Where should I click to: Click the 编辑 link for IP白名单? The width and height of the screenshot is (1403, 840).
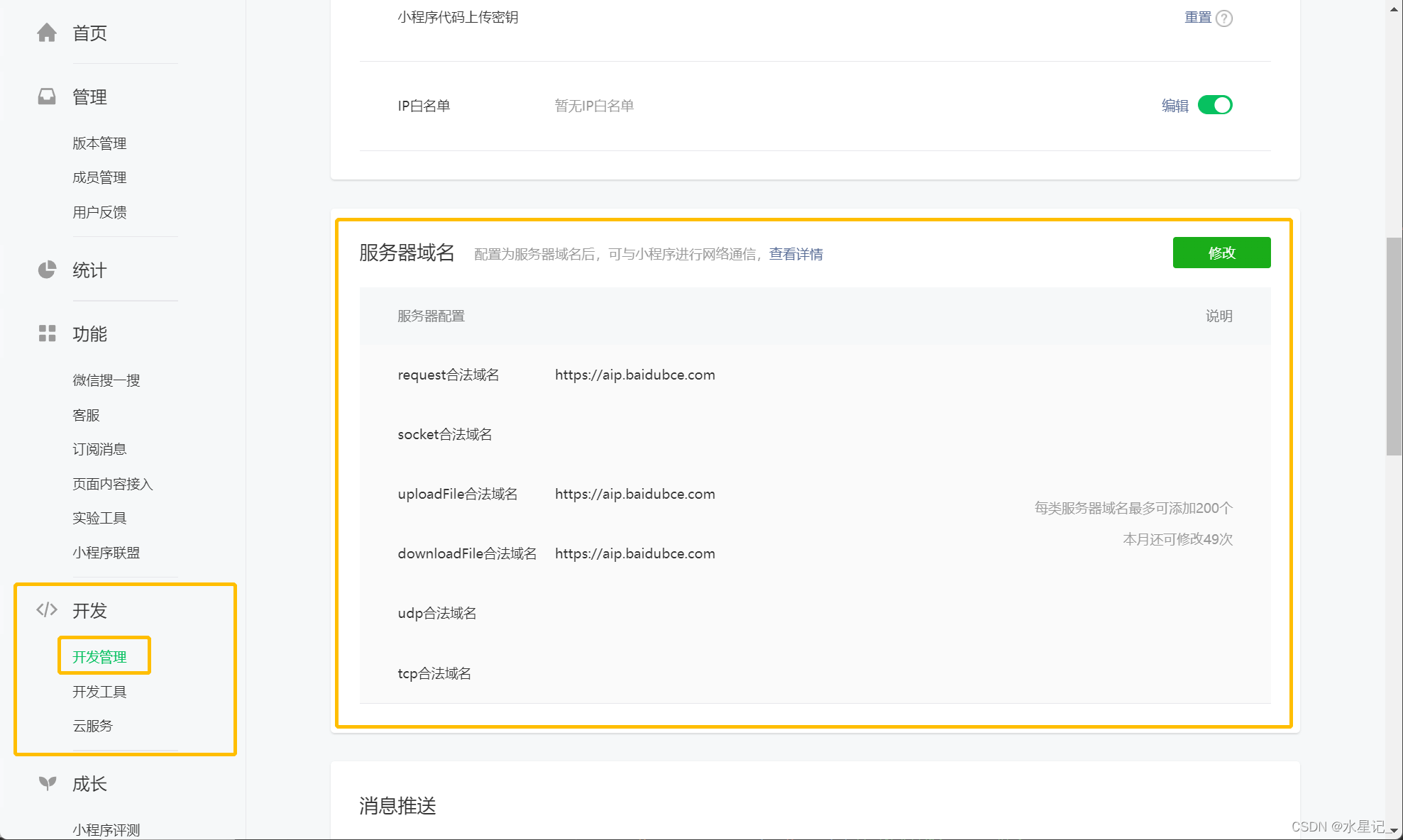[x=1174, y=104]
